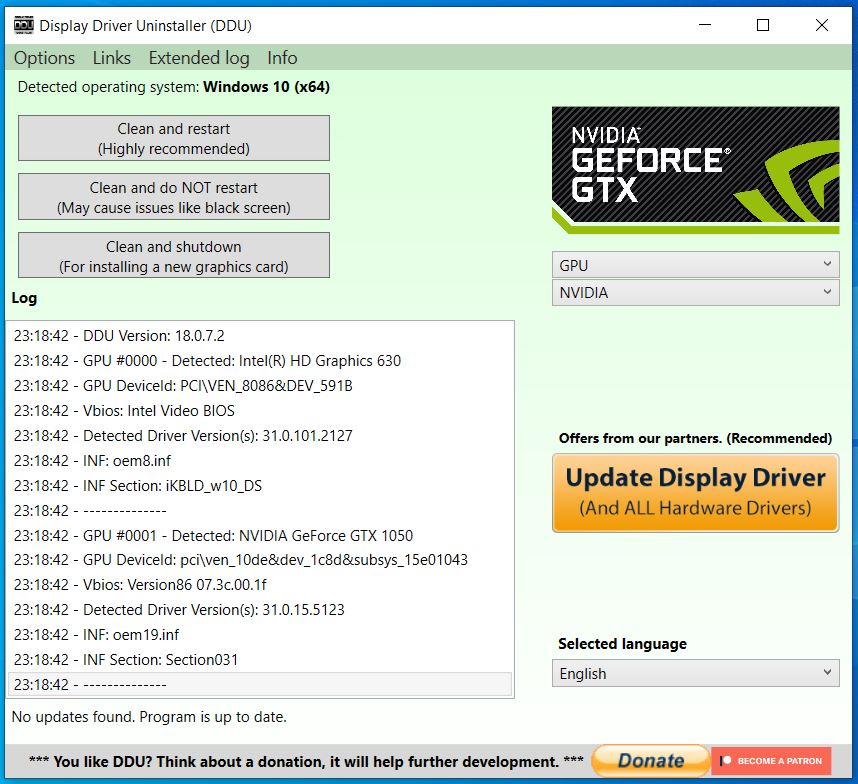858x784 pixels.
Task: Click 'Offers from our partners' label
Action: click(x=695, y=438)
